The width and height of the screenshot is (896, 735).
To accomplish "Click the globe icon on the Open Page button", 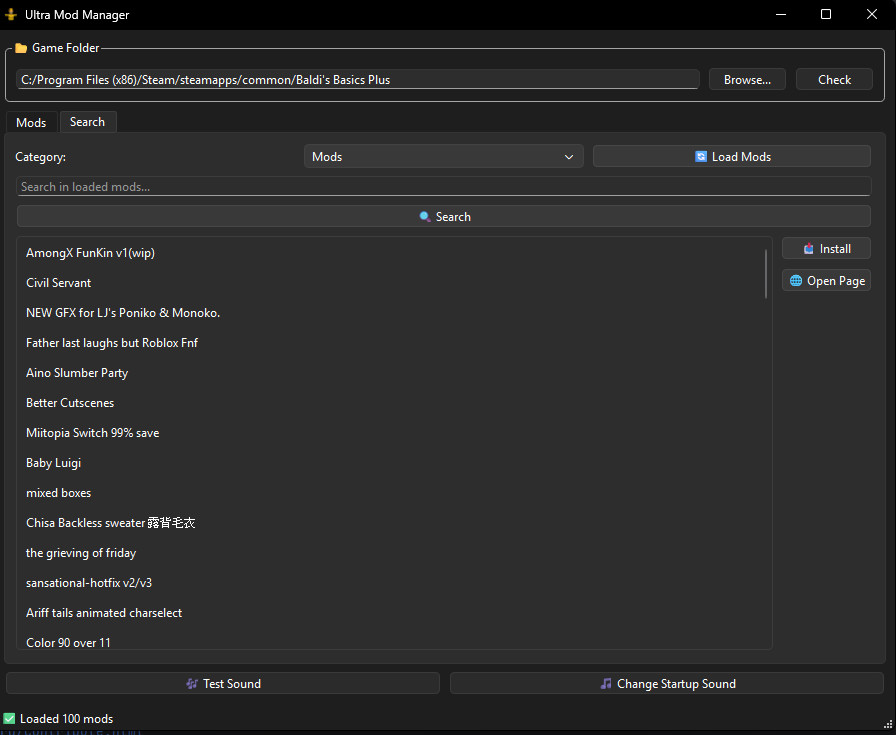I will pyautogui.click(x=795, y=280).
